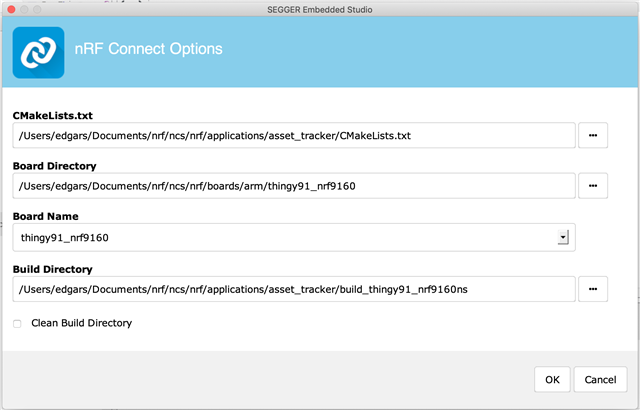Click the Board Name field label
Viewport: 640px width, 410px height.
45,216
